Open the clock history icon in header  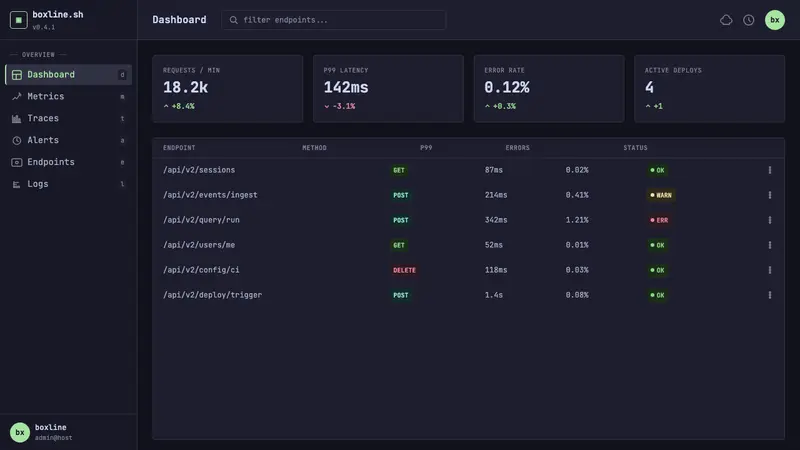[x=748, y=20]
